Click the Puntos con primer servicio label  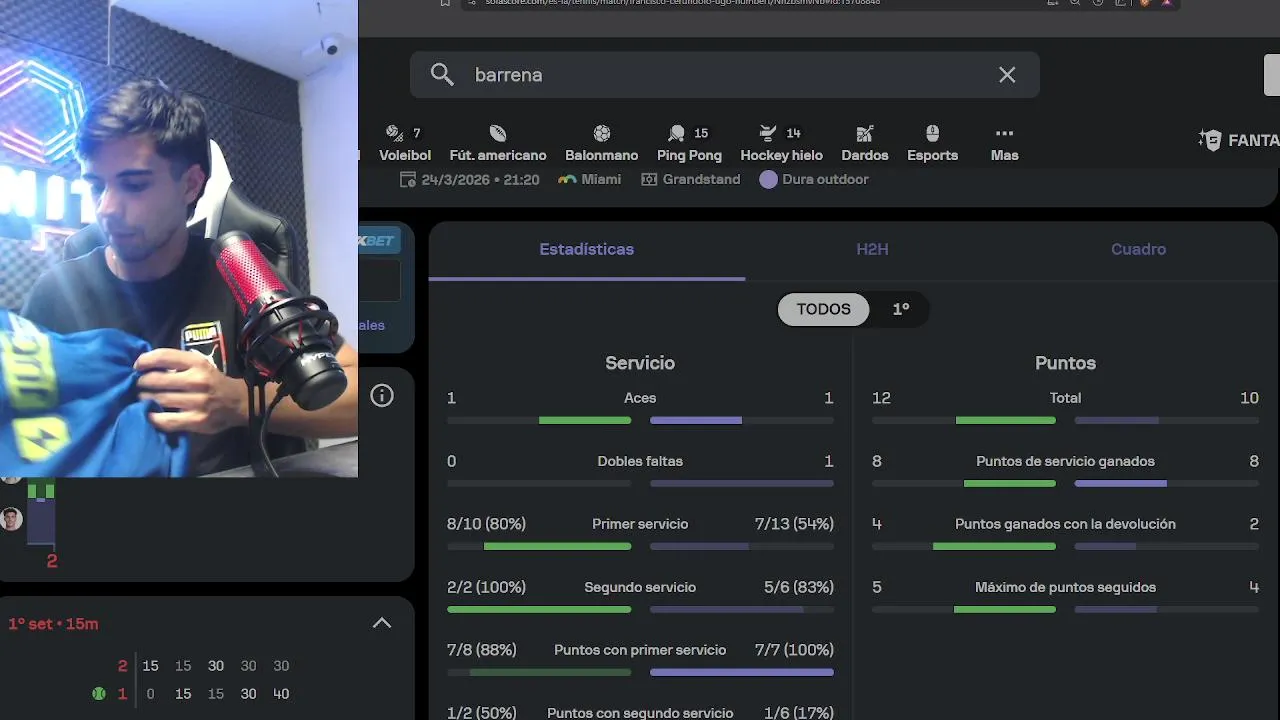[x=640, y=650]
